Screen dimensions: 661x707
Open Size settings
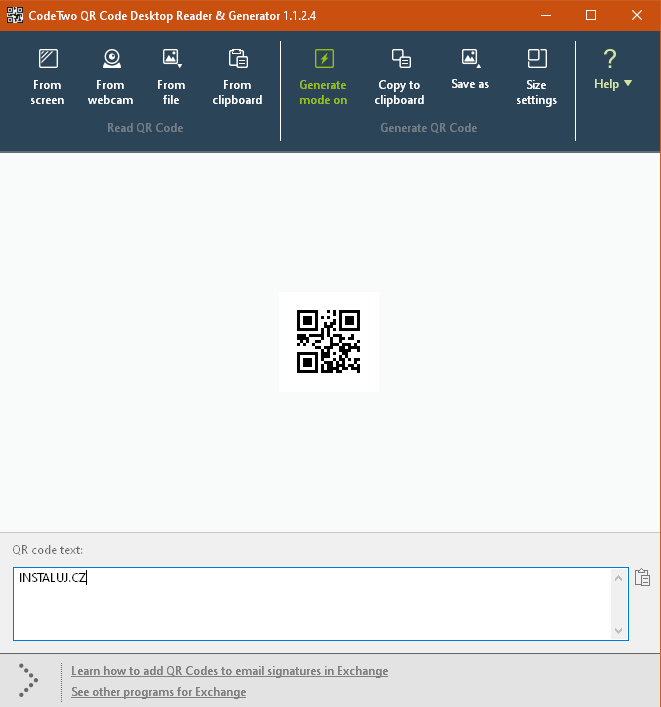tap(537, 77)
